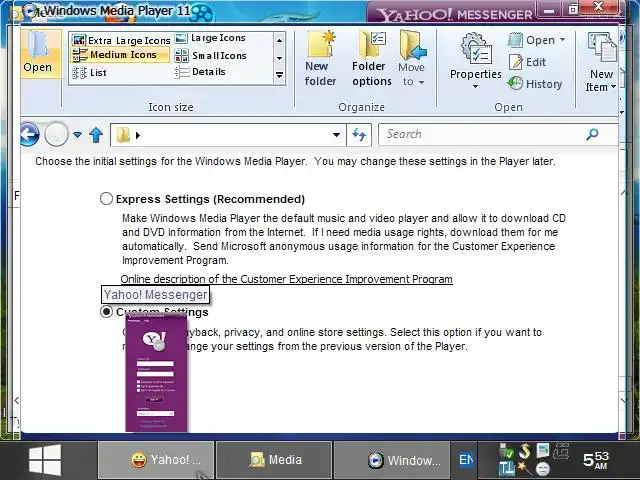Choose Medium Icons view
Viewport: 640px width, 480px height.
120,55
